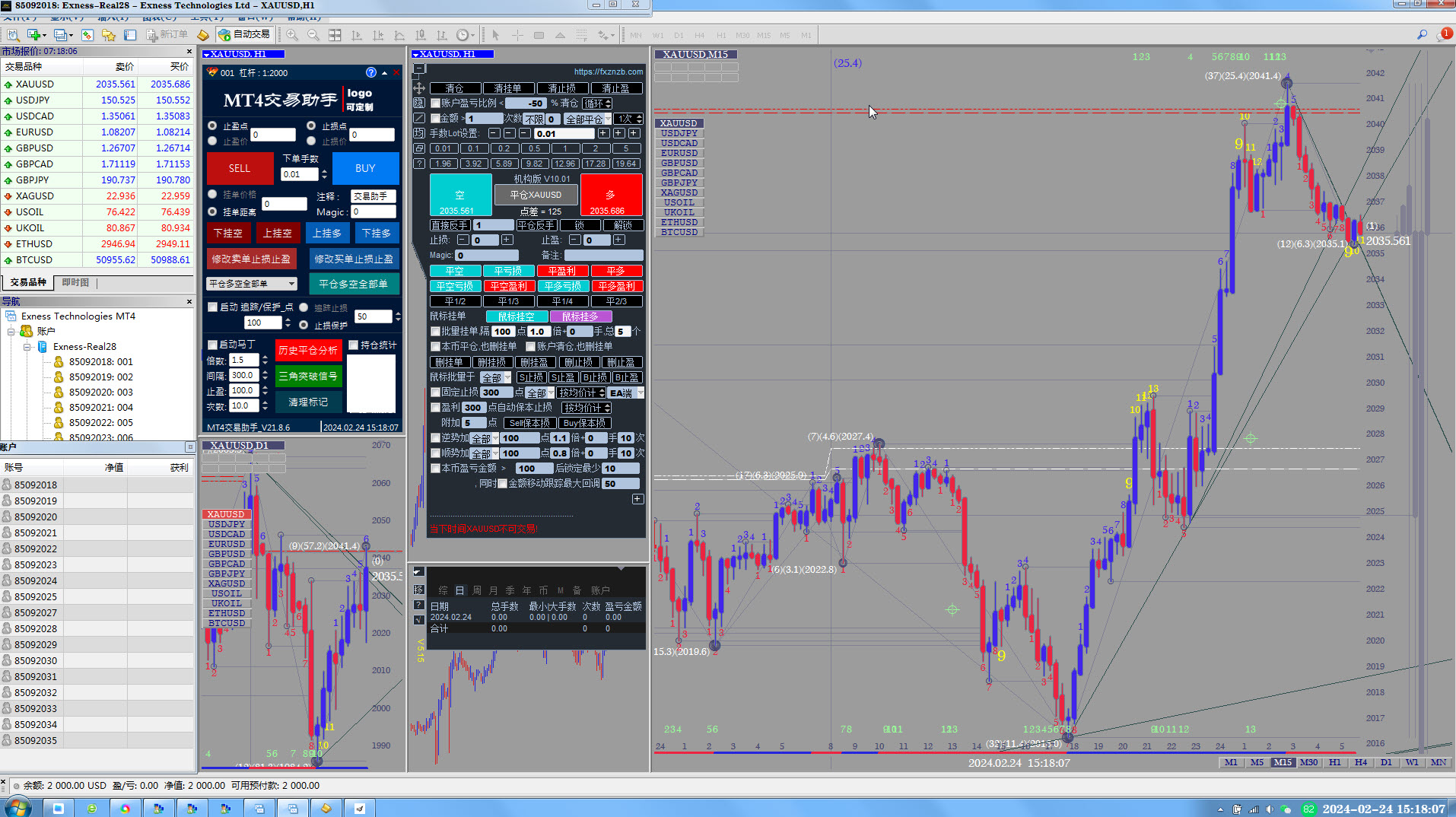The width and height of the screenshot is (1456, 817).
Task: Select the cursor arrow tool
Action: tap(495, 35)
